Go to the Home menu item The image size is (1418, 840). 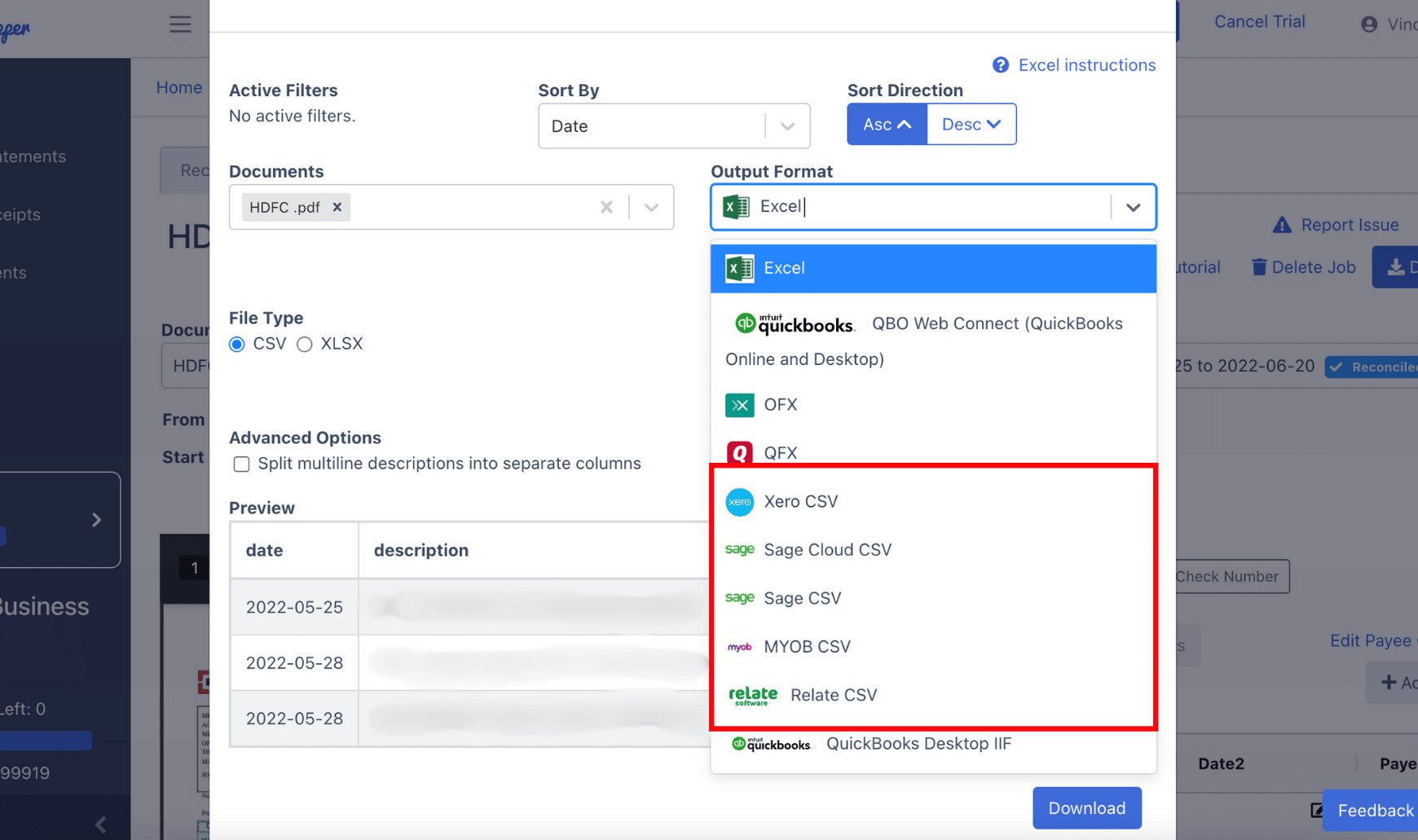coord(180,87)
